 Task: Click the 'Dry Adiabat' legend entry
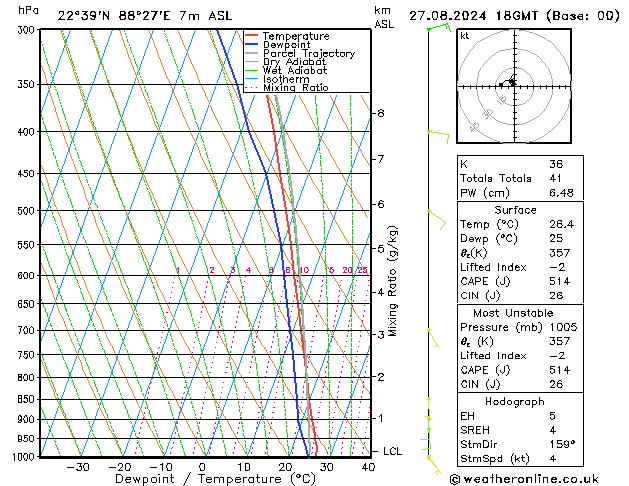[x=294, y=62]
